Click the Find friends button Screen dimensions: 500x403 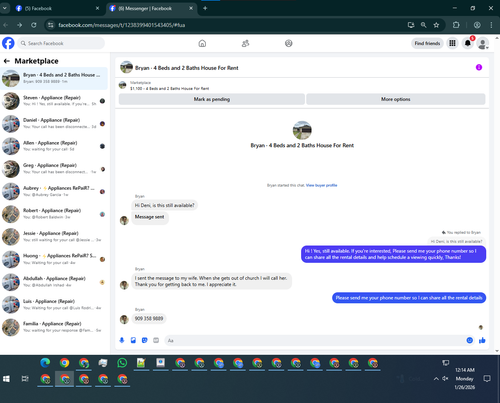pos(427,43)
